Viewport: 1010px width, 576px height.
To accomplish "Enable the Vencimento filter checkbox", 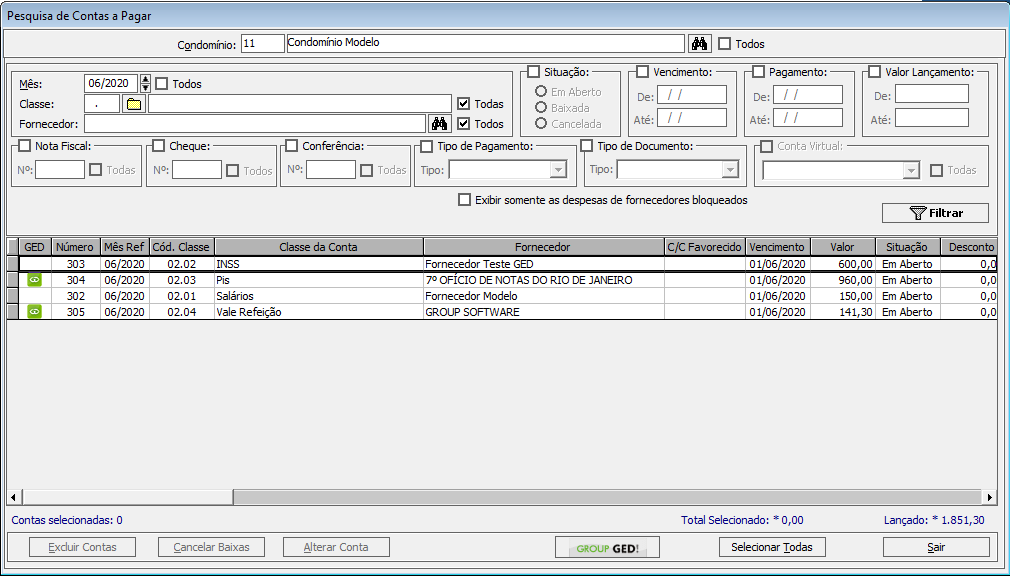I will pos(642,72).
